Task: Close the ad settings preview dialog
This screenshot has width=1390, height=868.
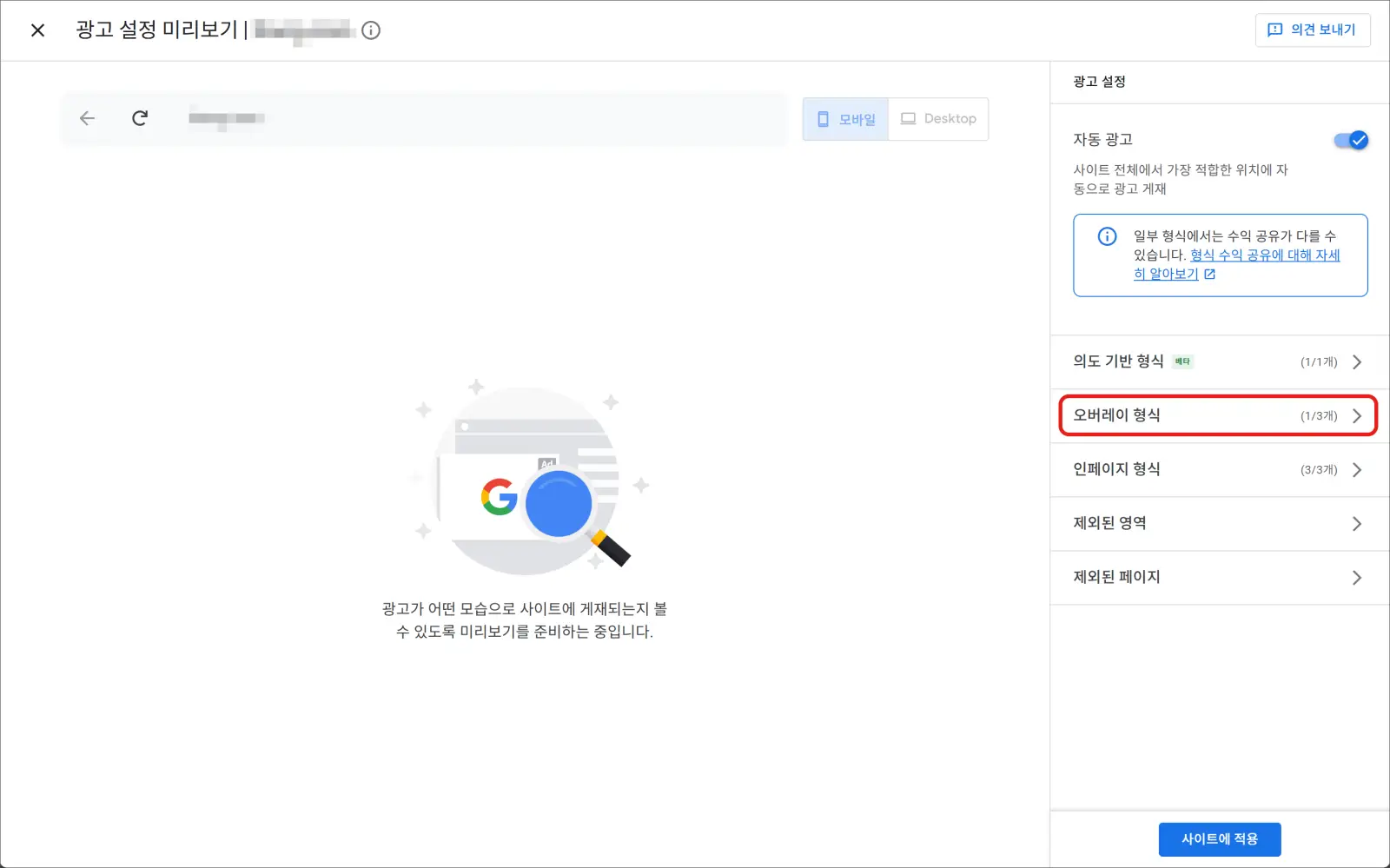Action: tap(37, 30)
